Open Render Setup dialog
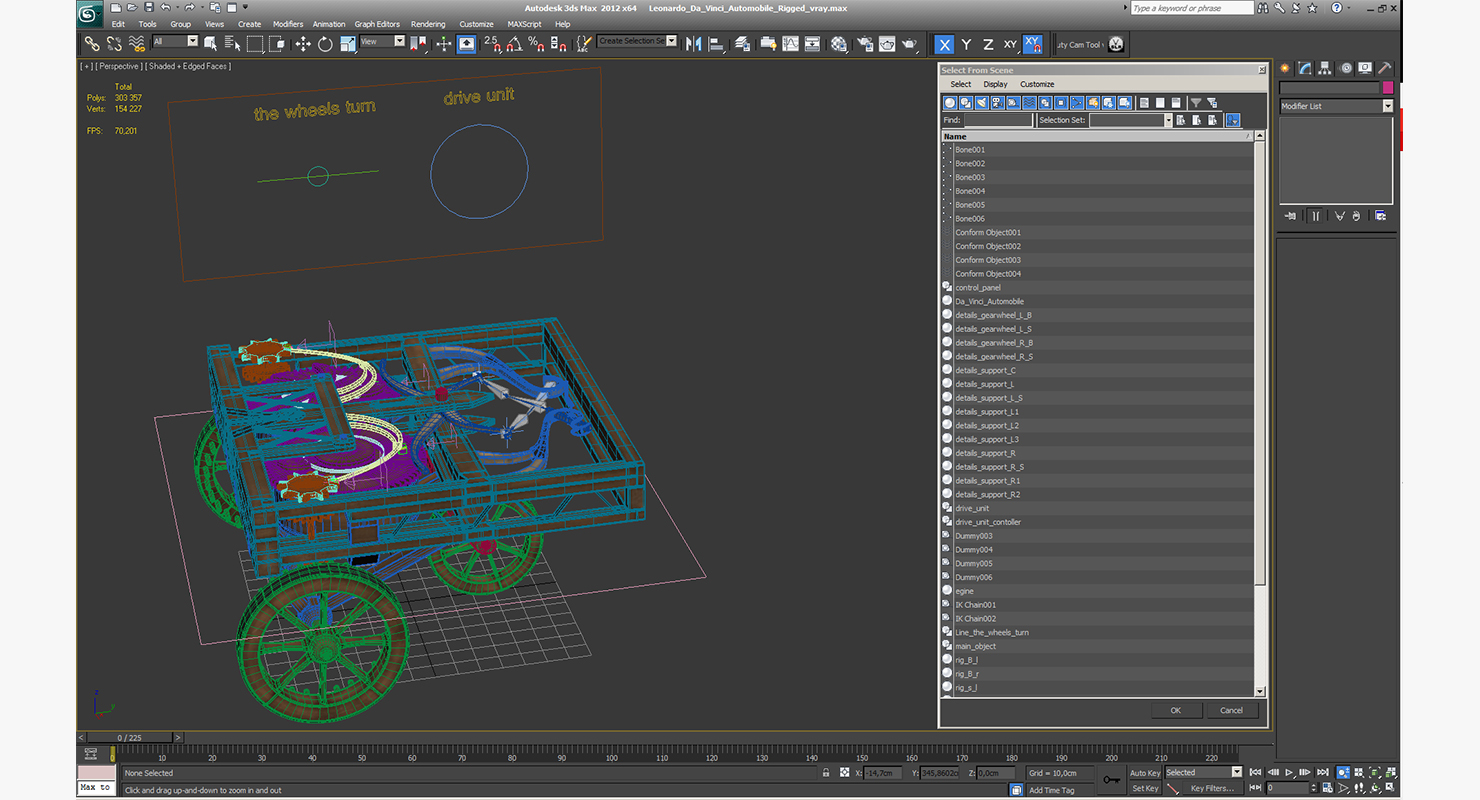The width and height of the screenshot is (1480, 800). (x=865, y=44)
